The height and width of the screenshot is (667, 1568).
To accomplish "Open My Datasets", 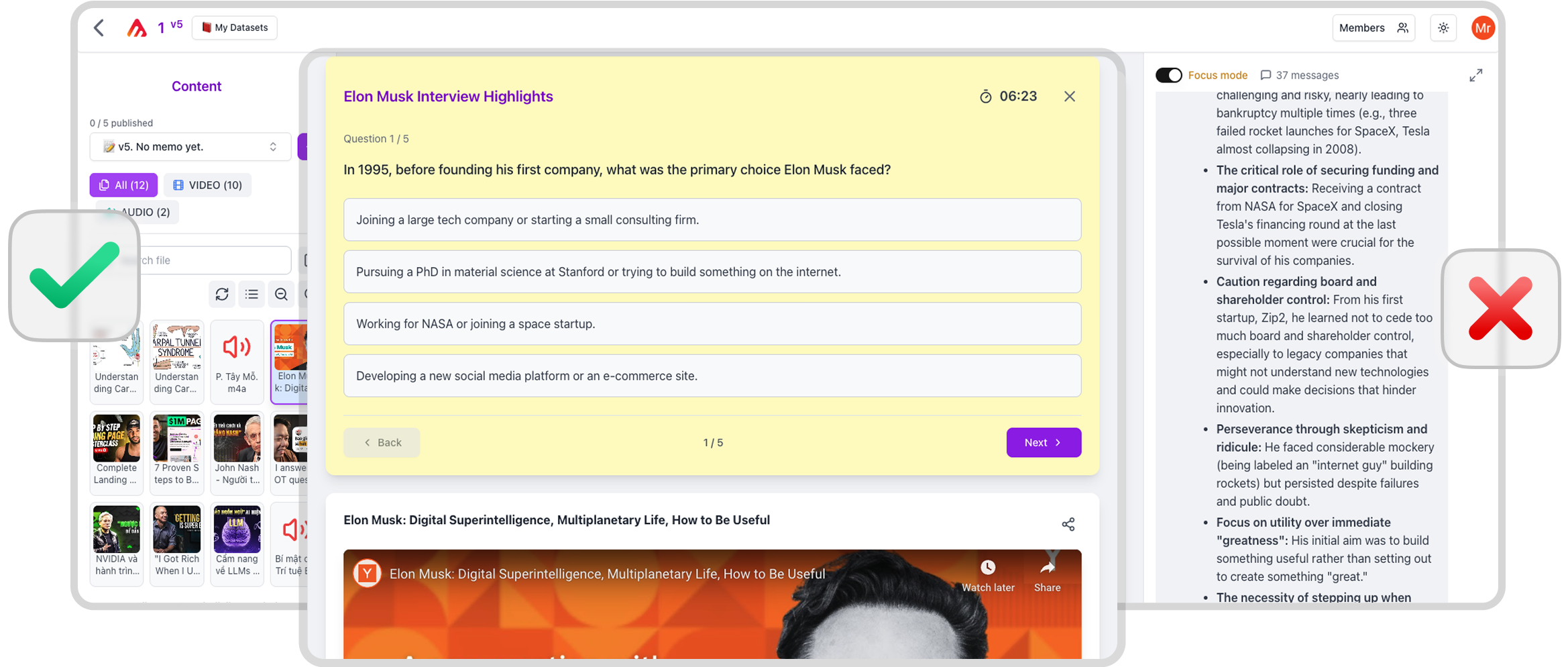I will click(235, 28).
